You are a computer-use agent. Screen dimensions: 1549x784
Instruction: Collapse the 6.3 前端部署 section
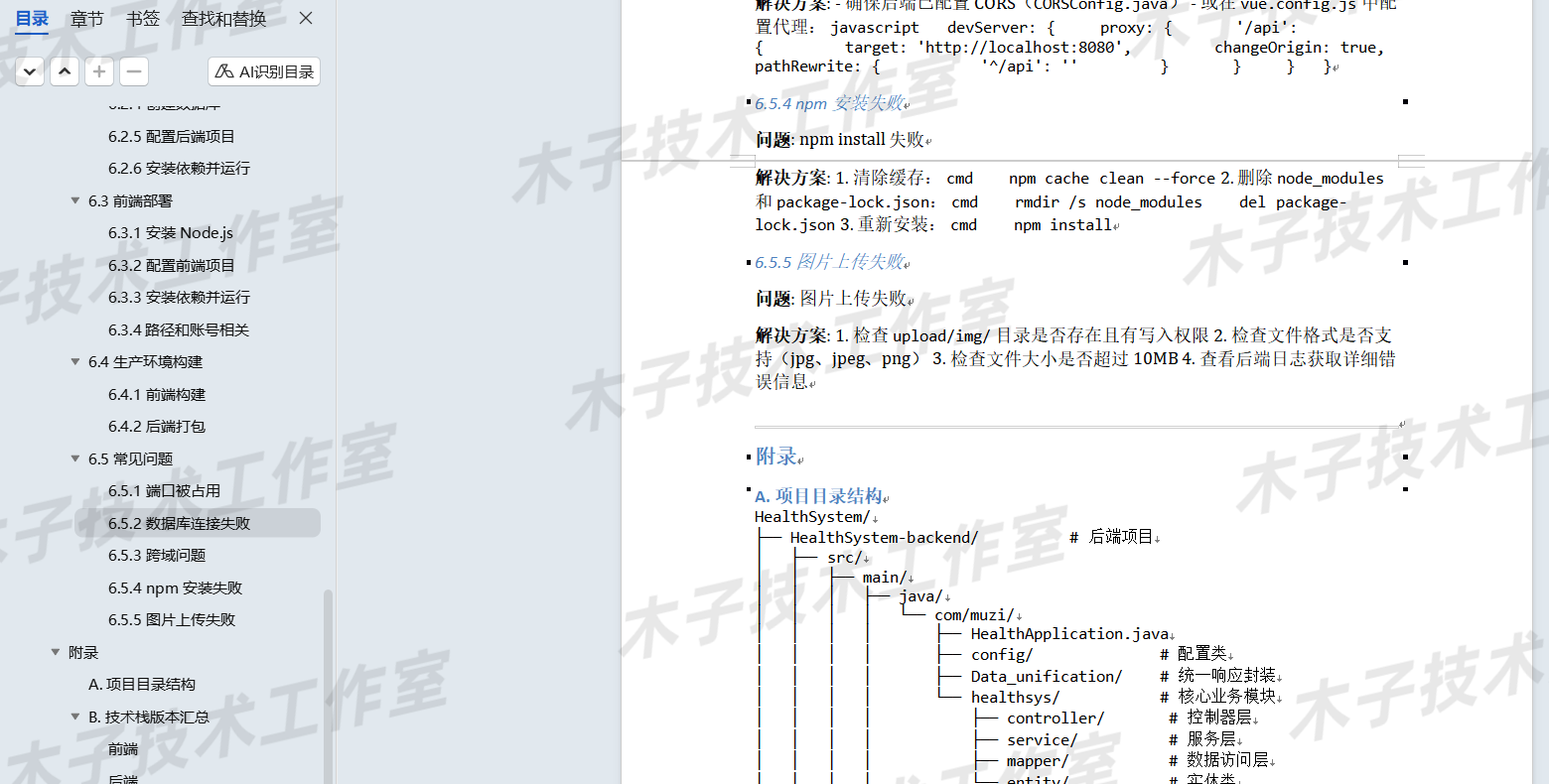74,200
